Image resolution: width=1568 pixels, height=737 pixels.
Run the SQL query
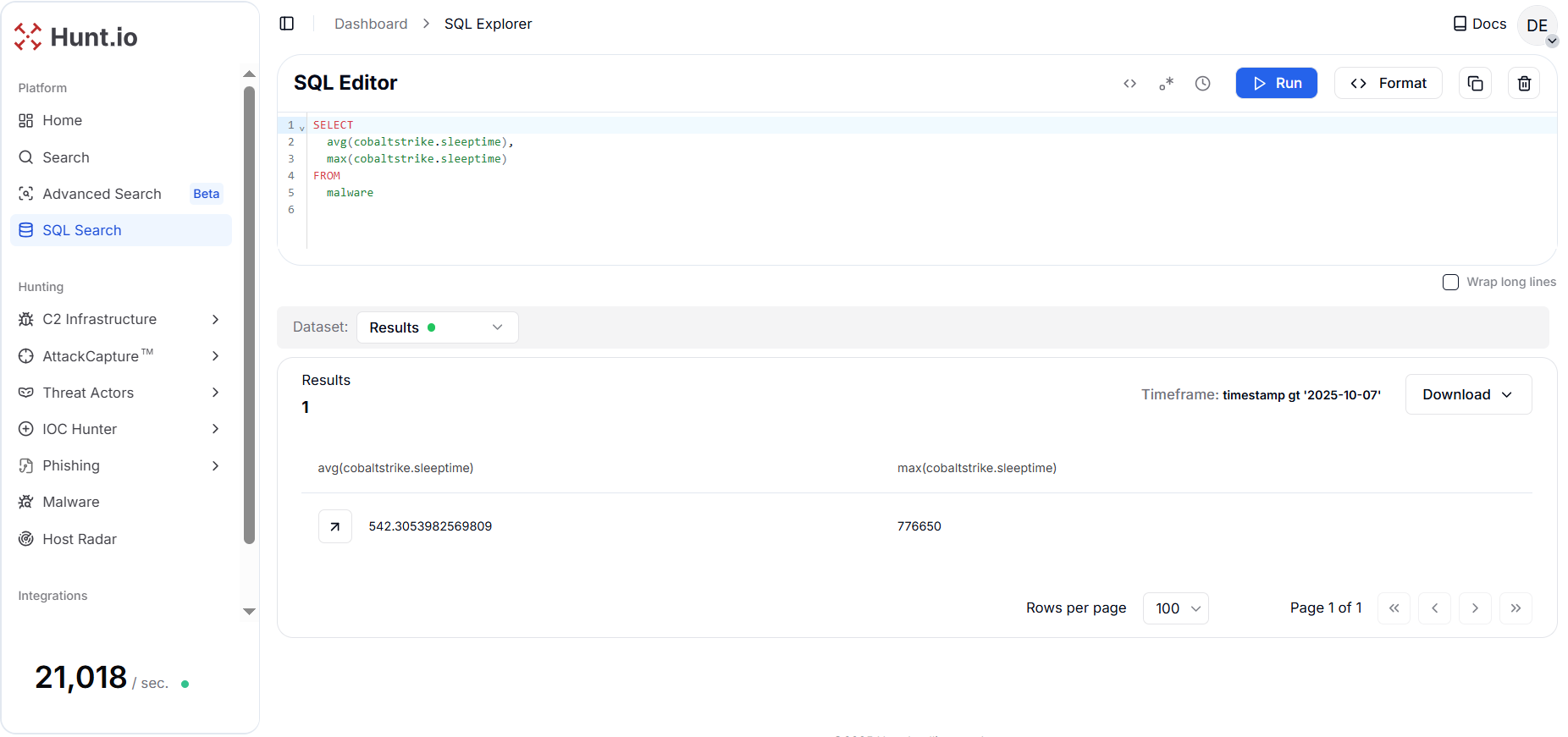tap(1276, 83)
